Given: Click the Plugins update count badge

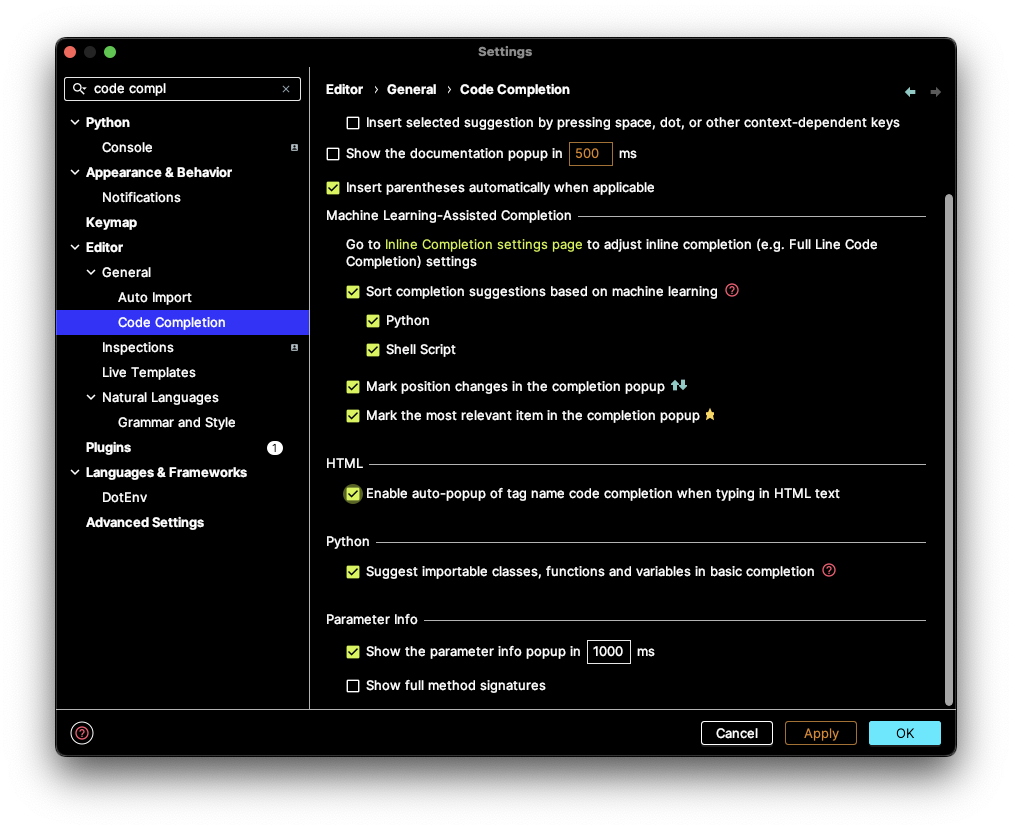Looking at the screenshot, I should (275, 448).
